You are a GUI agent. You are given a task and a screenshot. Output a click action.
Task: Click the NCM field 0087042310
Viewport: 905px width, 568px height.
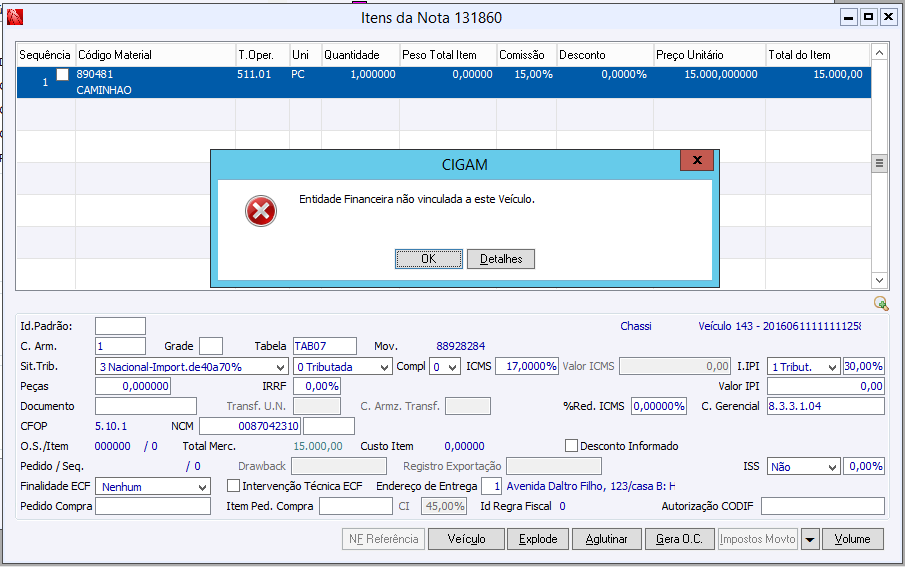pyautogui.click(x=250, y=426)
